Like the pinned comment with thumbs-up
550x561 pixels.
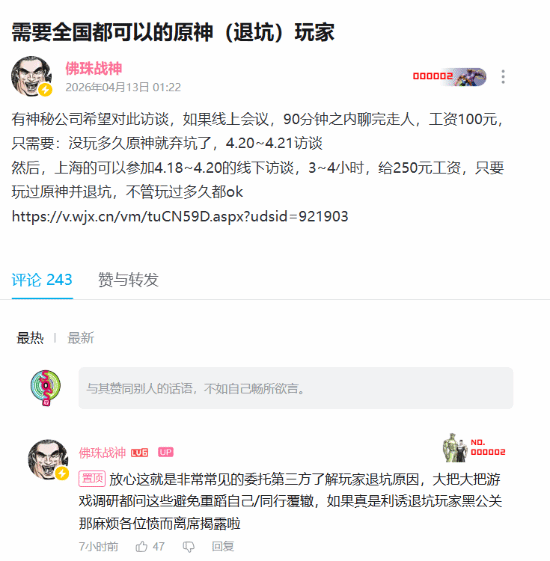click(142, 546)
